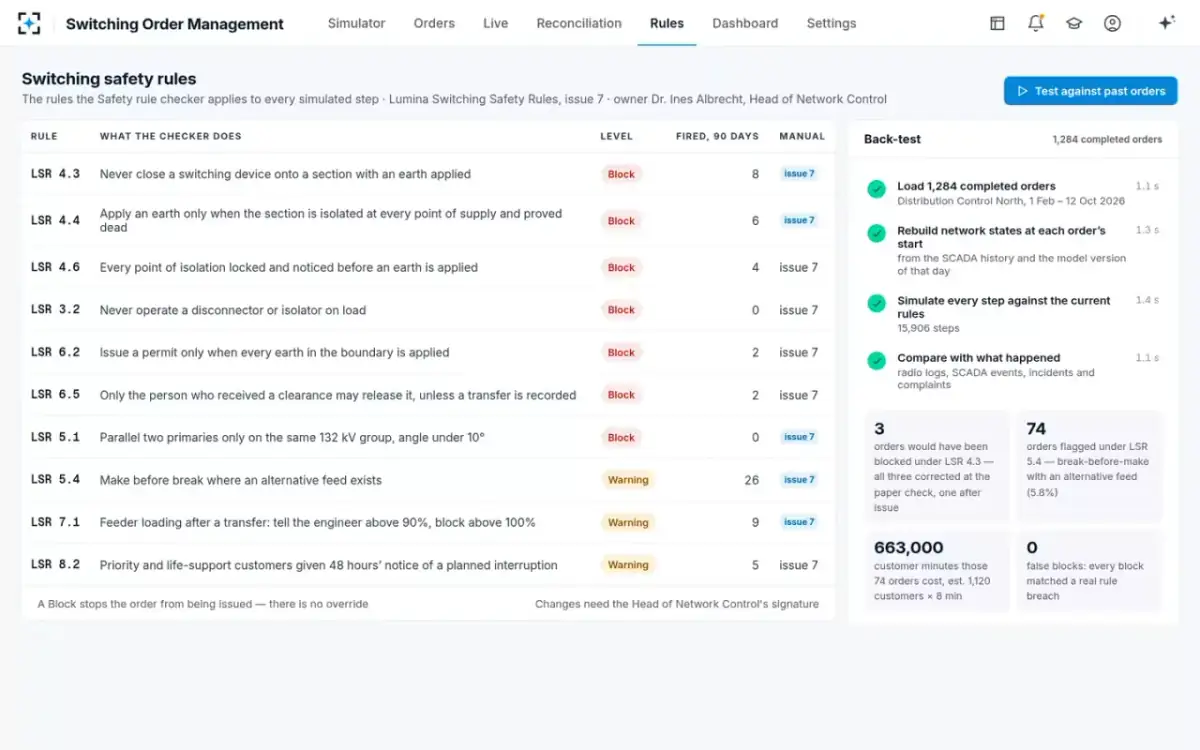The width and height of the screenshot is (1200, 750).
Task: Click the Back-test panel heading
Action: 893,139
